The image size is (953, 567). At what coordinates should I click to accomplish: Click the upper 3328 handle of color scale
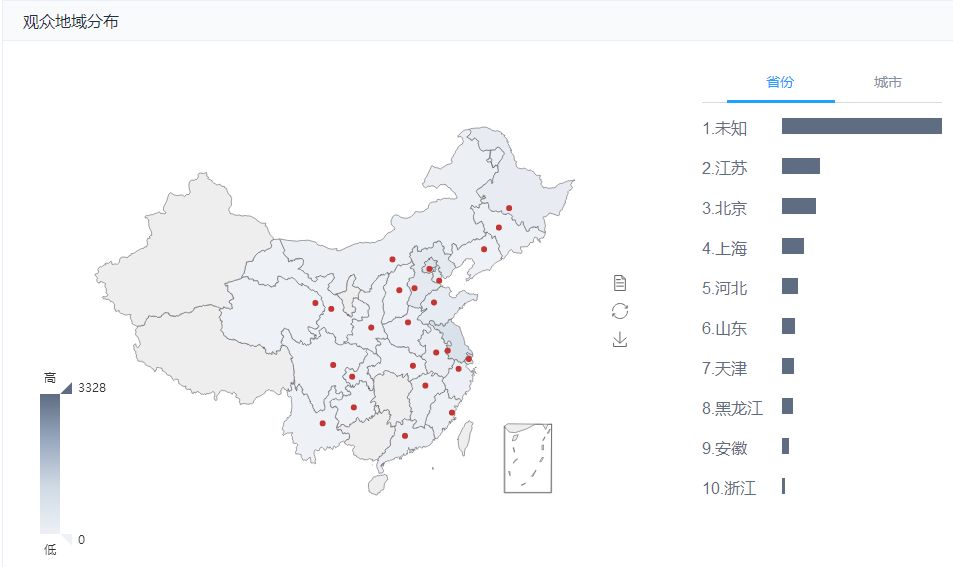[67, 388]
